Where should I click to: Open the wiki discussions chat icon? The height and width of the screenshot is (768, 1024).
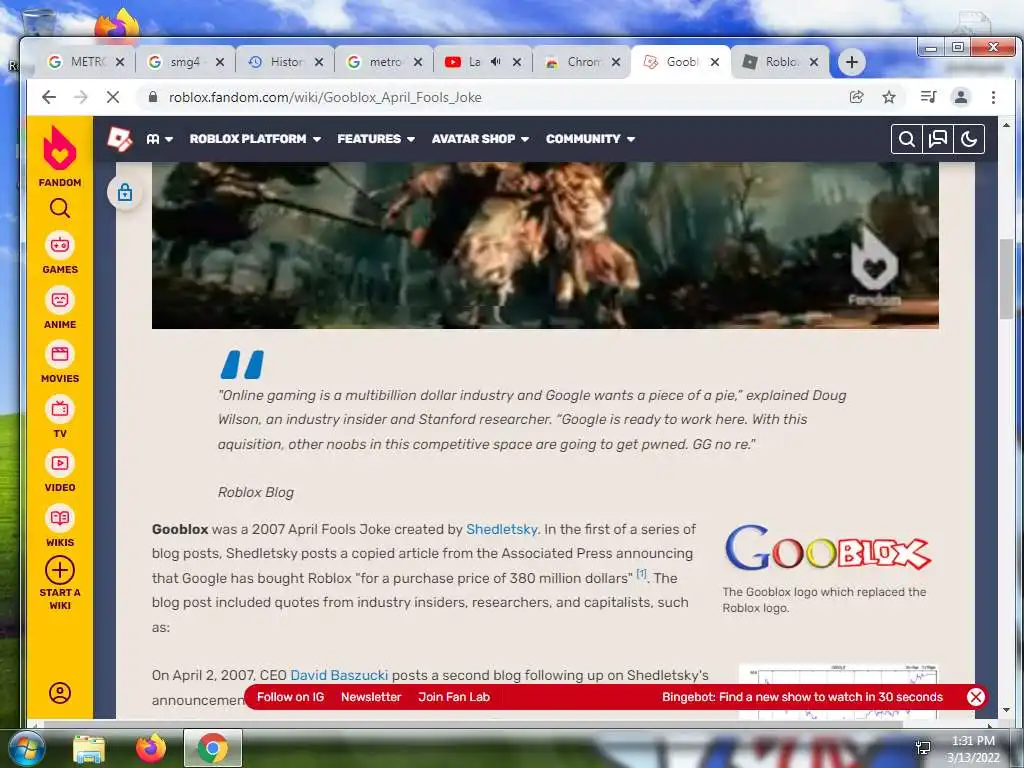pyautogui.click(x=938, y=139)
